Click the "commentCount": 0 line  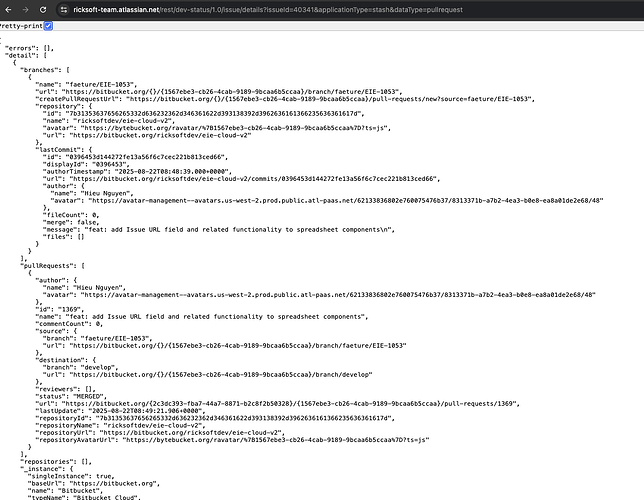click(x=69, y=324)
